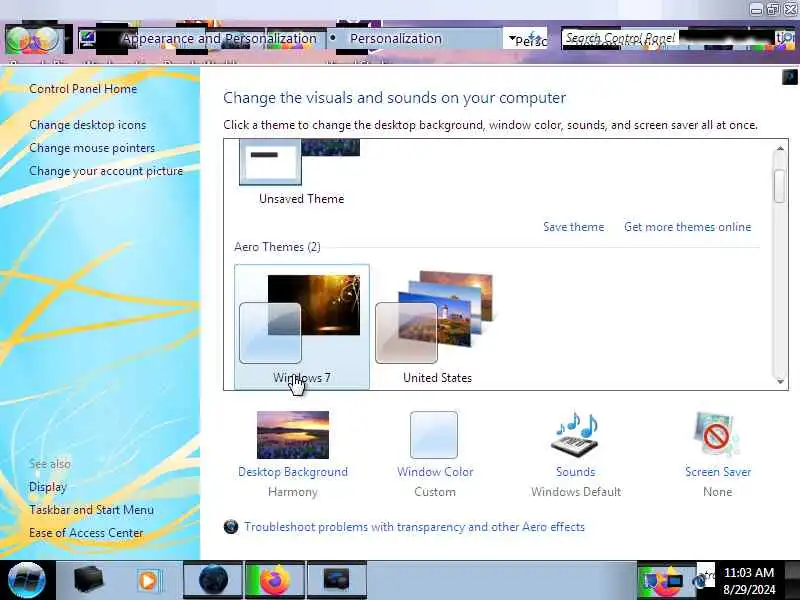Go to Control Panel Home
The image size is (800, 600).
pos(83,89)
